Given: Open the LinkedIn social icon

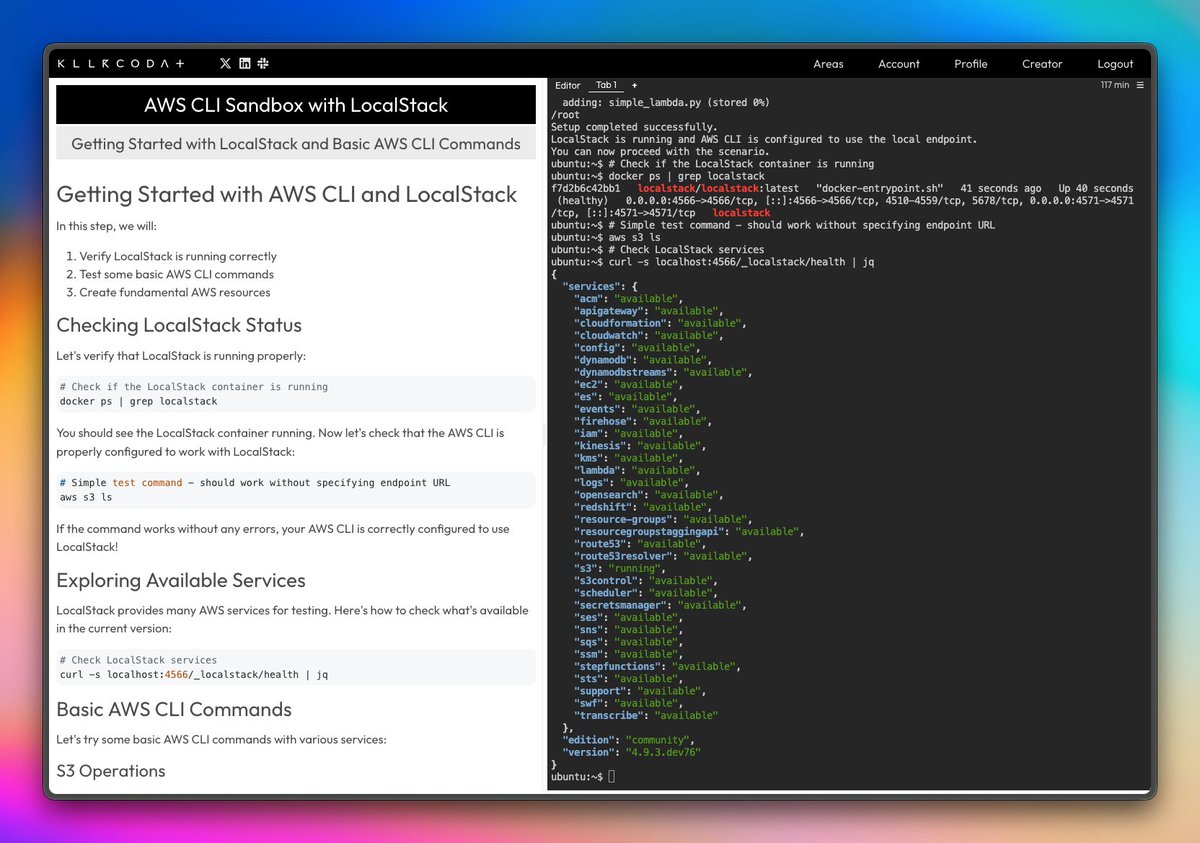Looking at the screenshot, I should (245, 63).
